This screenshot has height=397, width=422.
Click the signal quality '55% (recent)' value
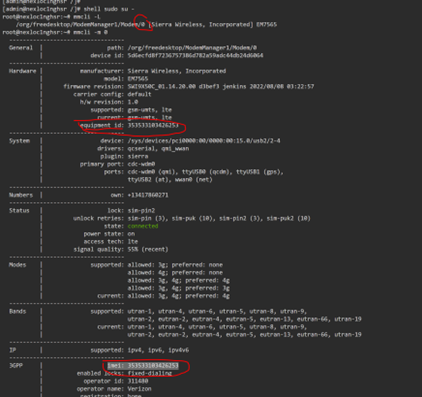tap(148, 250)
